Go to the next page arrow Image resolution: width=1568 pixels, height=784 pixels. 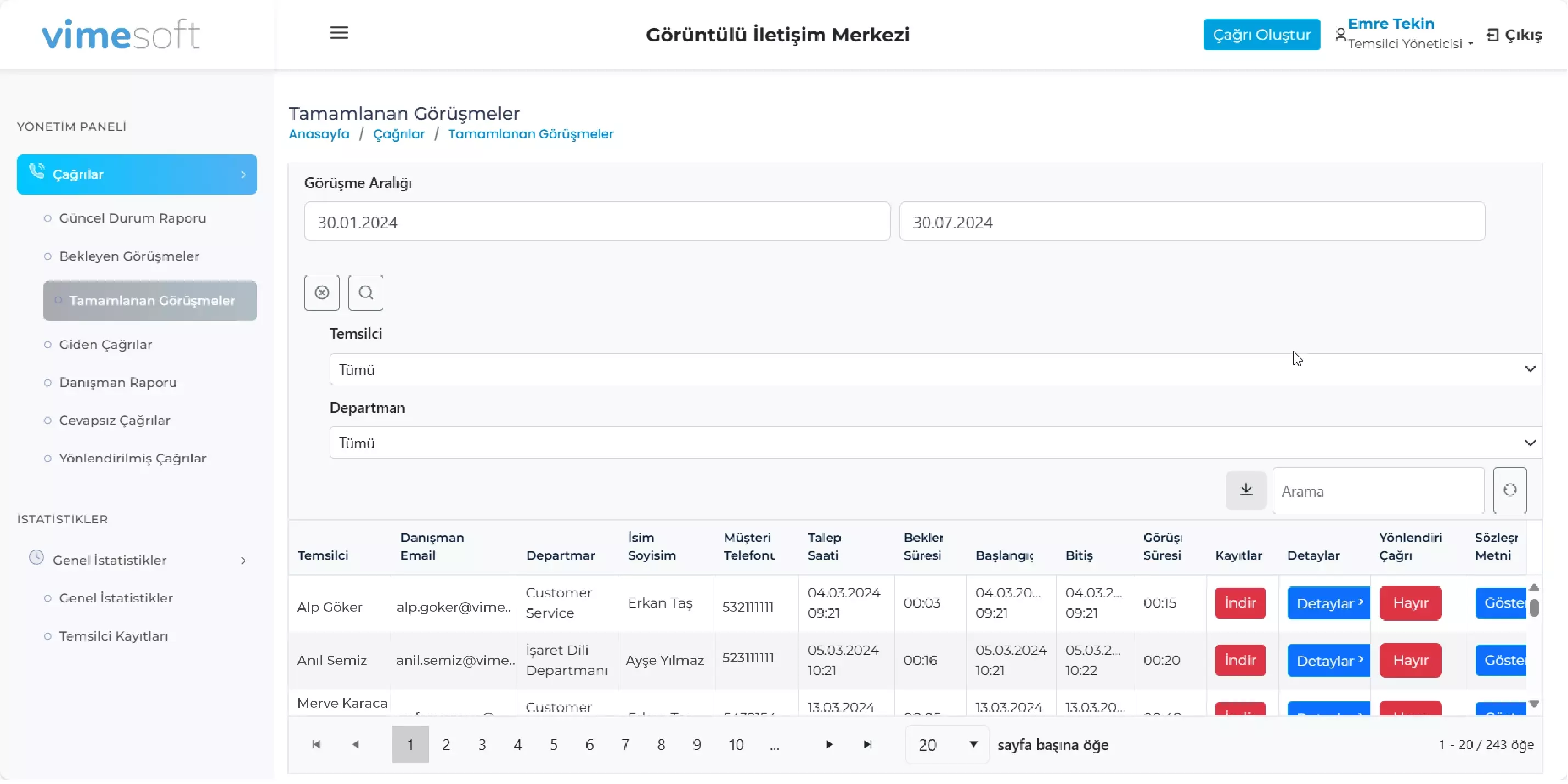(x=829, y=744)
